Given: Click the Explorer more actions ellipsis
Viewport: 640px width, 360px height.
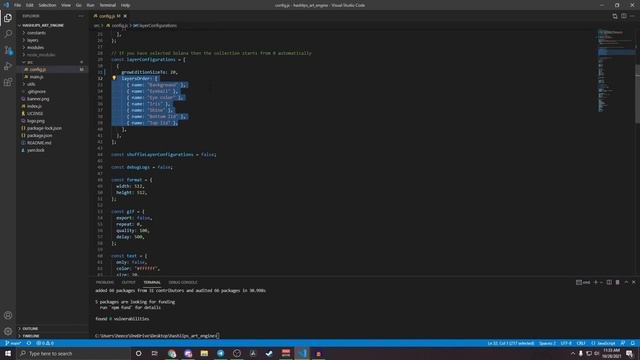Looking at the screenshot, I should click(81, 16).
